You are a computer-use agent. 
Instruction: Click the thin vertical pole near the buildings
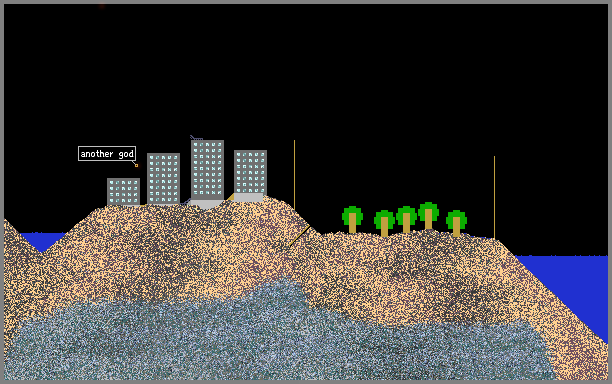294,175
